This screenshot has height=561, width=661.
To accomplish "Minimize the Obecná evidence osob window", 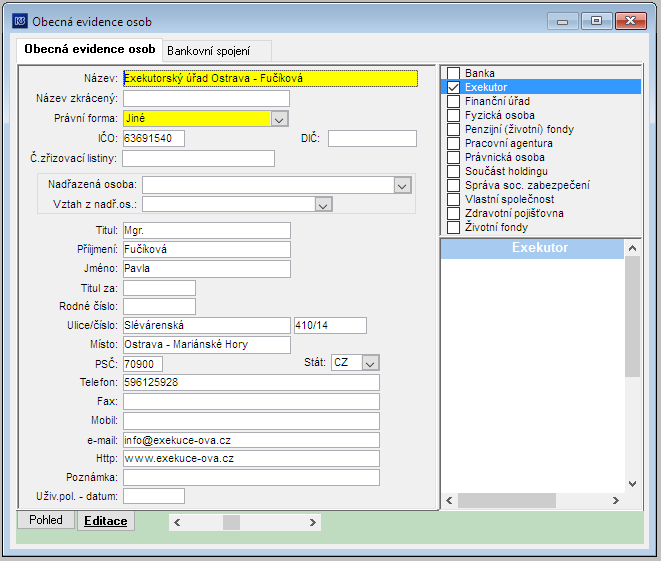I will tap(563, 21).
